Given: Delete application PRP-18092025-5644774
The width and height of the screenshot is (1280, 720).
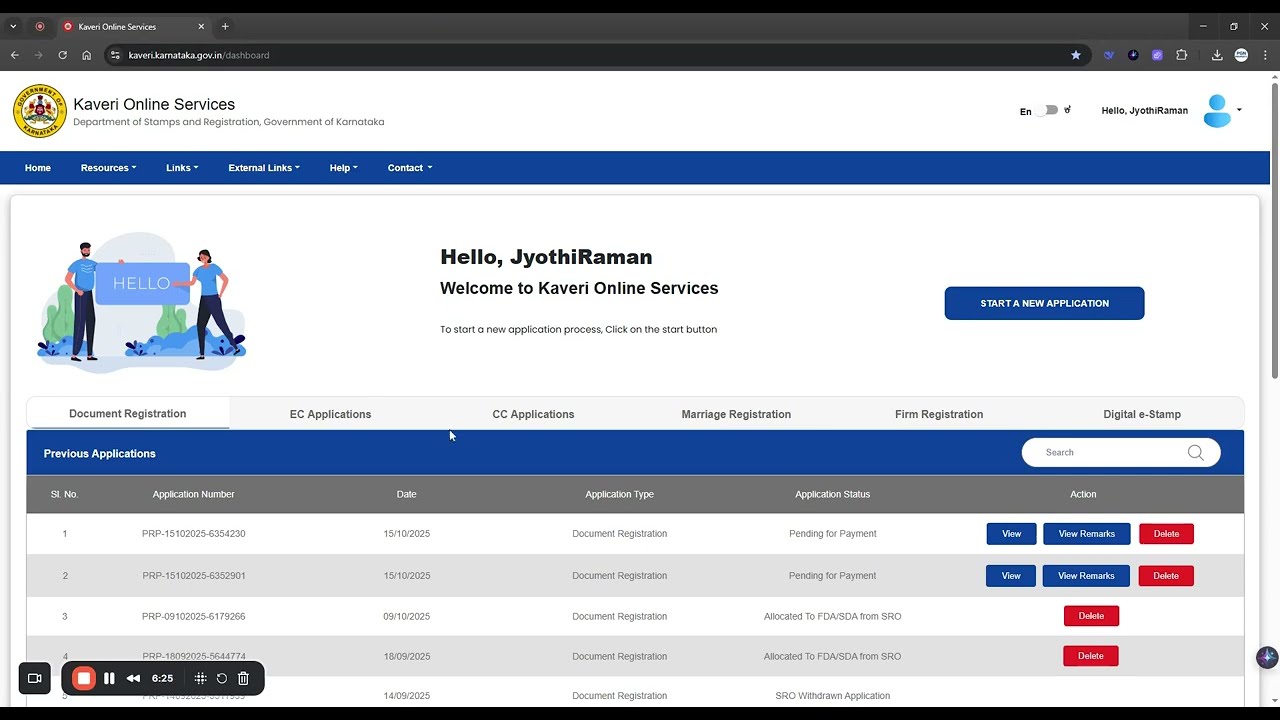Looking at the screenshot, I should 1091,656.
